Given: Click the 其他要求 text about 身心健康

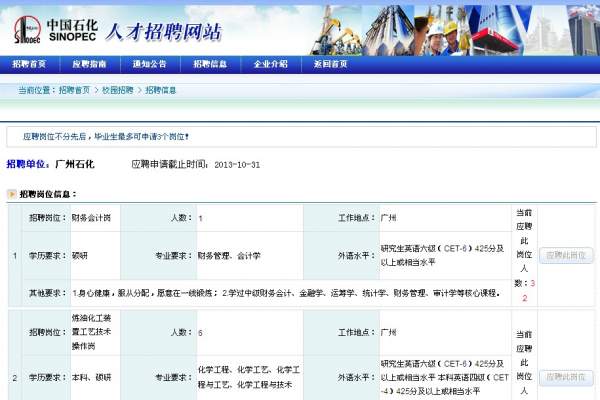Looking at the screenshot, I should [x=286, y=293].
